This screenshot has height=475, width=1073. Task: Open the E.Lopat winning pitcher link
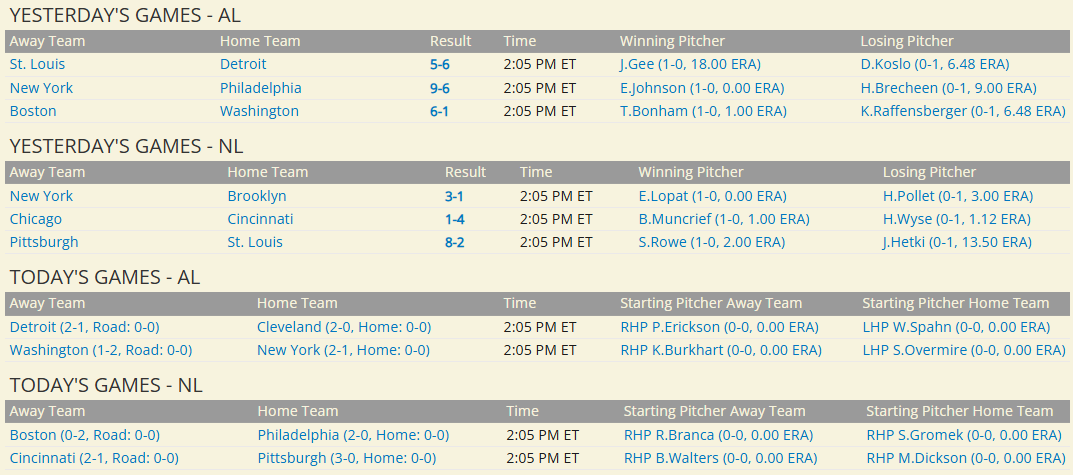coord(712,196)
